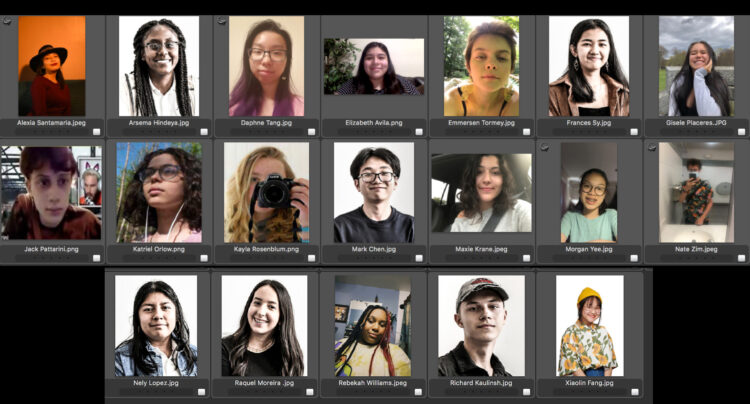Click the badge icon on Nate Zim cell
750x404 pixels.
tap(652, 147)
